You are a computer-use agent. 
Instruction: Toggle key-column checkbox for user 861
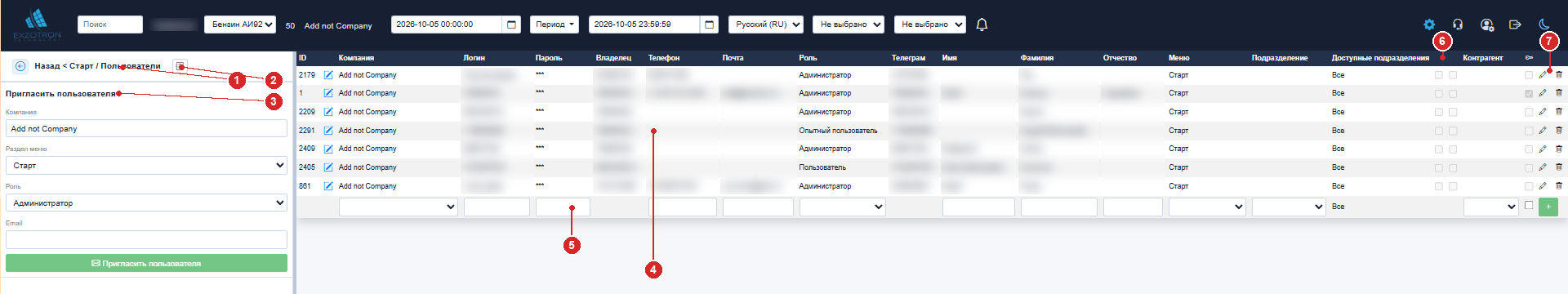click(x=1529, y=186)
